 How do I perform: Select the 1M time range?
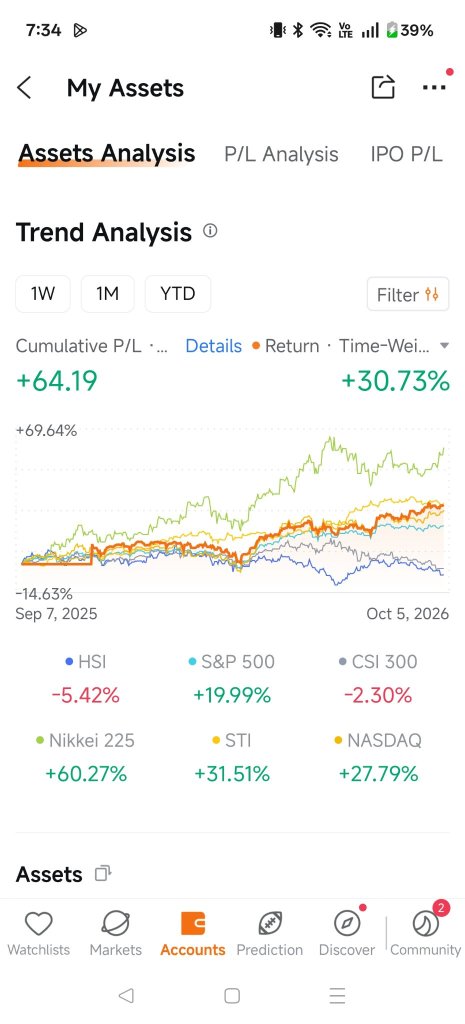click(107, 294)
